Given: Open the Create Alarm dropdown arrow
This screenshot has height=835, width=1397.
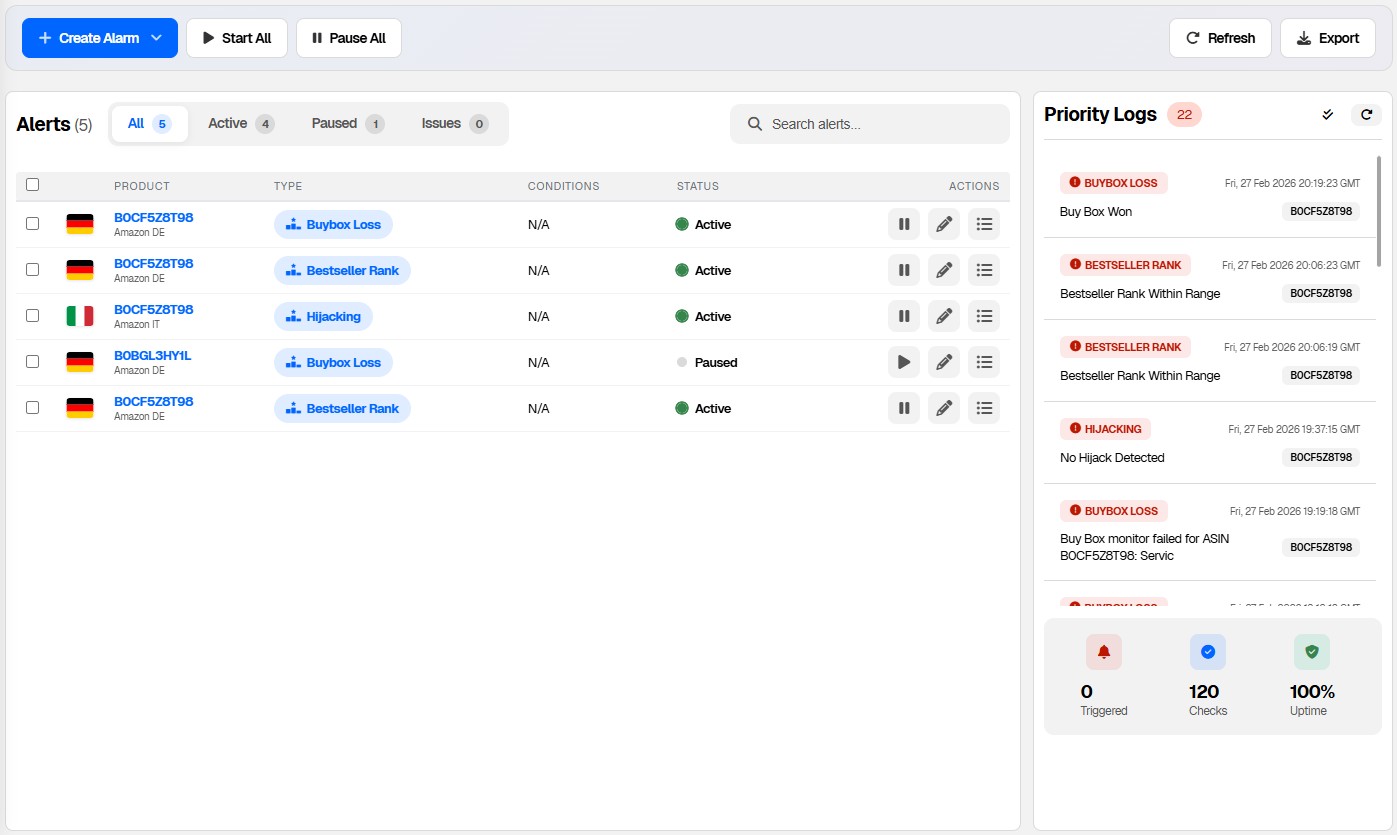Looking at the screenshot, I should [x=156, y=37].
